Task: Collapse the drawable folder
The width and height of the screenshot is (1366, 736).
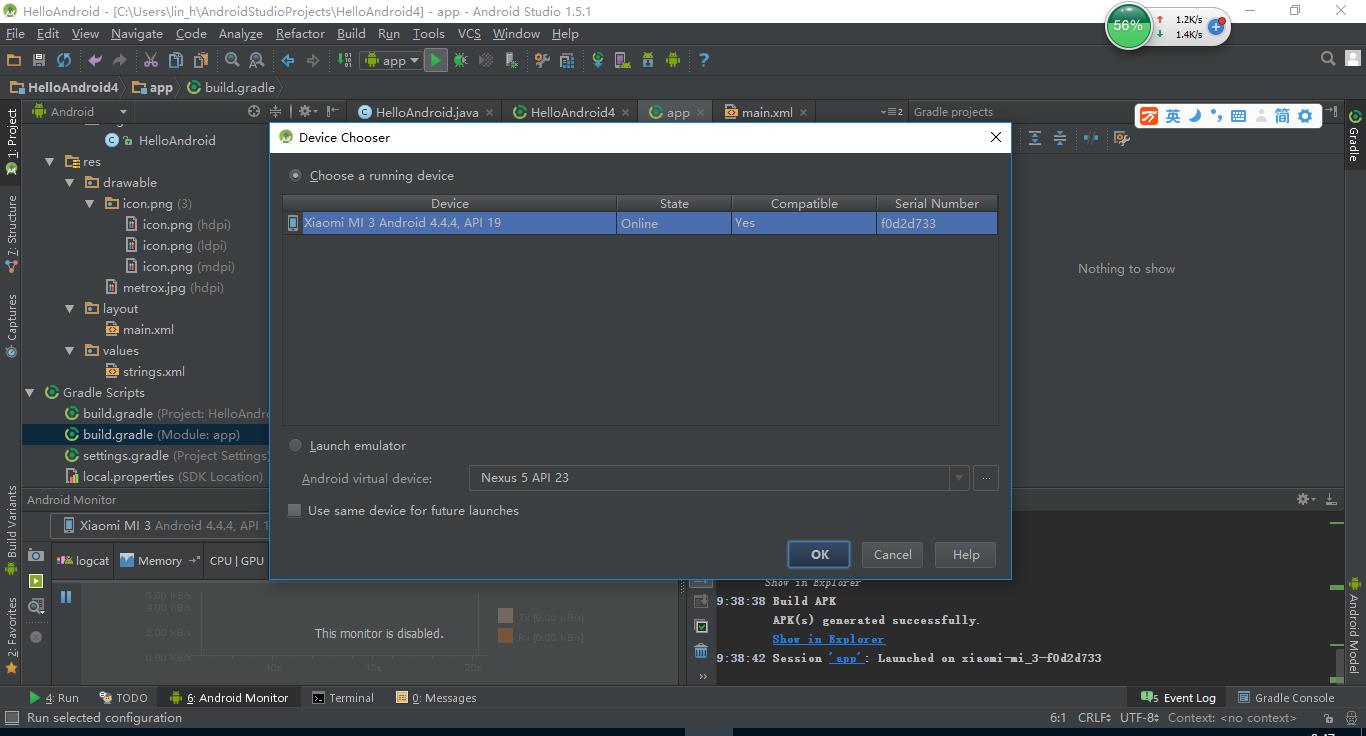Action: pyautogui.click(x=70, y=182)
